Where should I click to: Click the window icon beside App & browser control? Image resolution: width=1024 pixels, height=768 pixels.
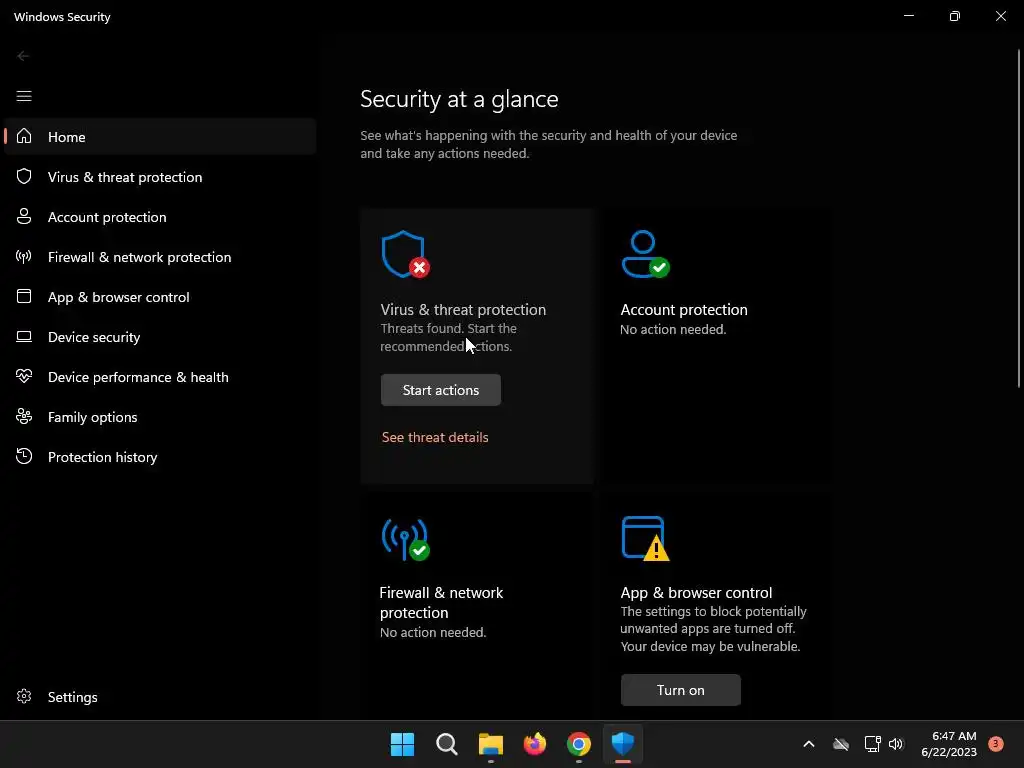pyautogui.click(x=24, y=296)
